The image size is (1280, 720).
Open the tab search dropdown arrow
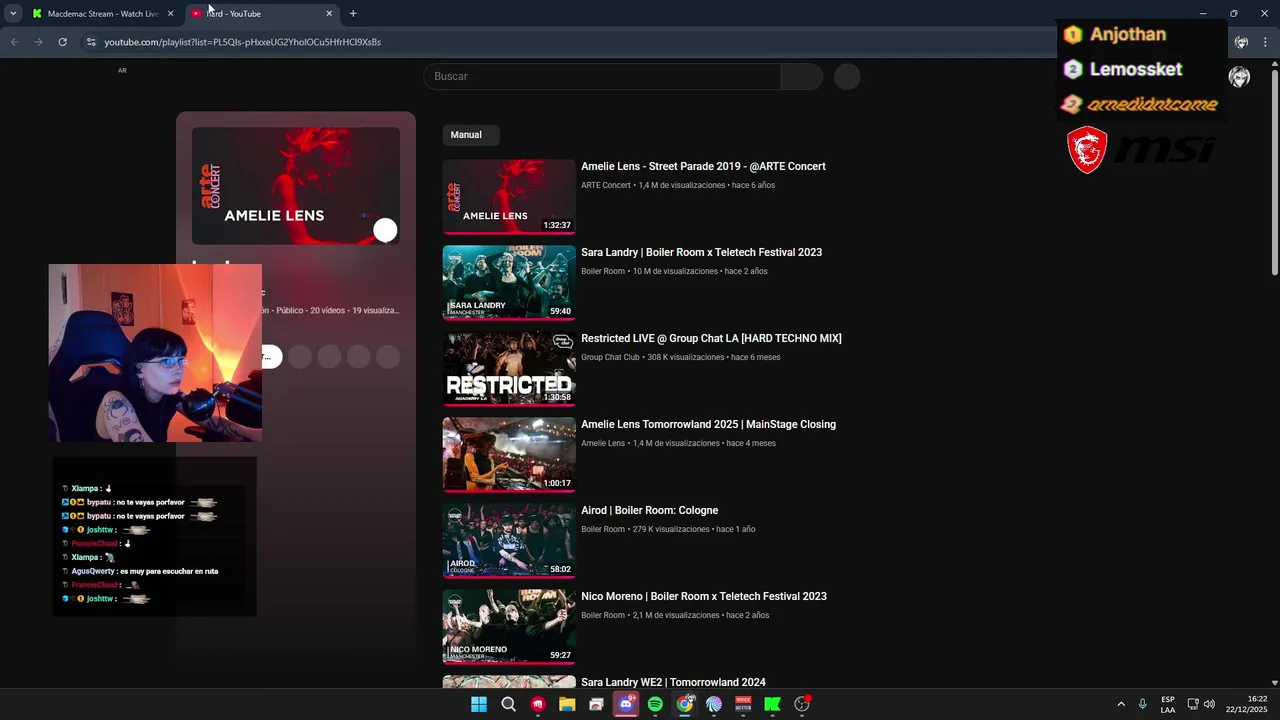13,13
